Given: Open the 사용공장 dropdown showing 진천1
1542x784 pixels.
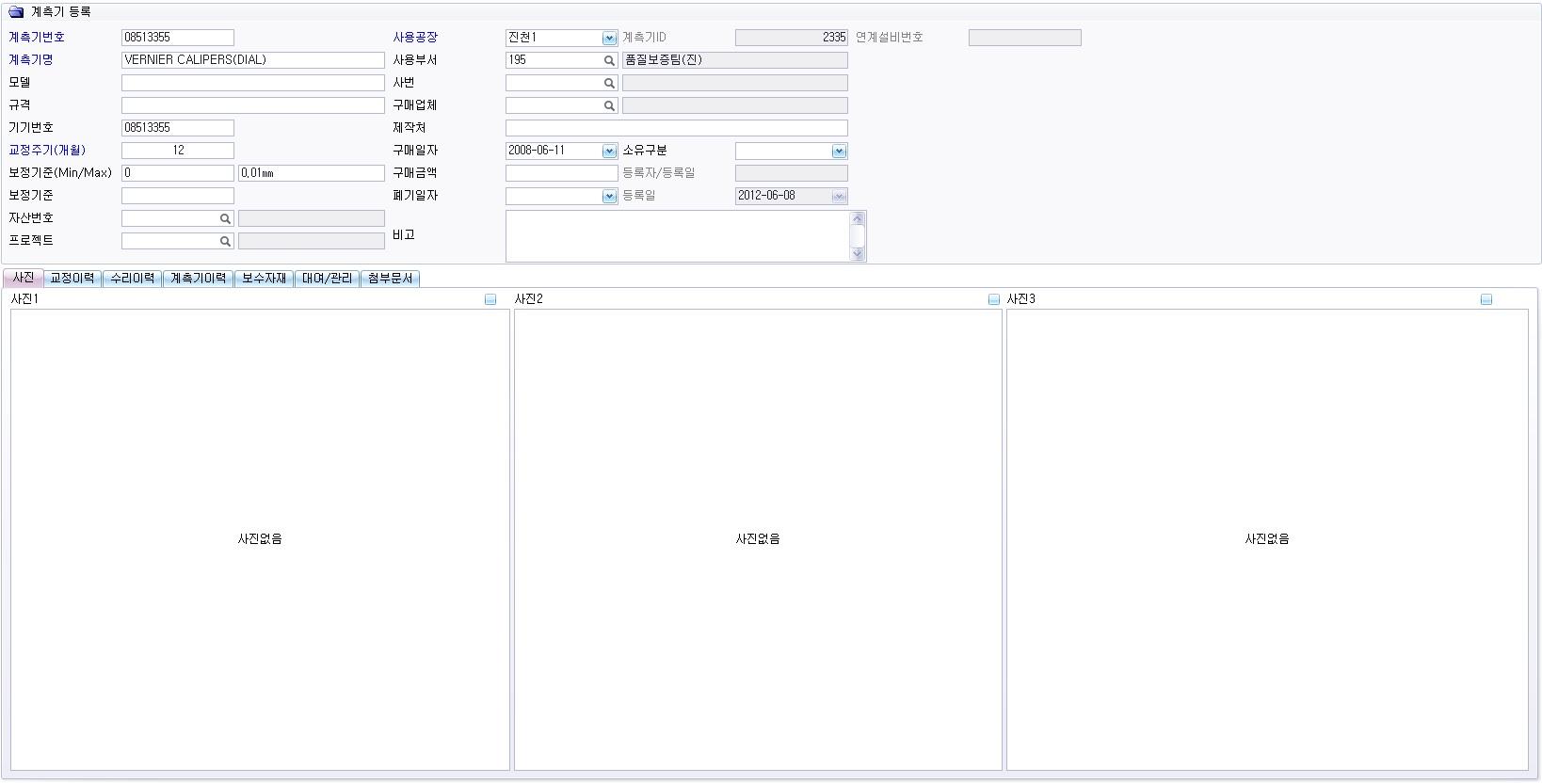Looking at the screenshot, I should (x=609, y=38).
